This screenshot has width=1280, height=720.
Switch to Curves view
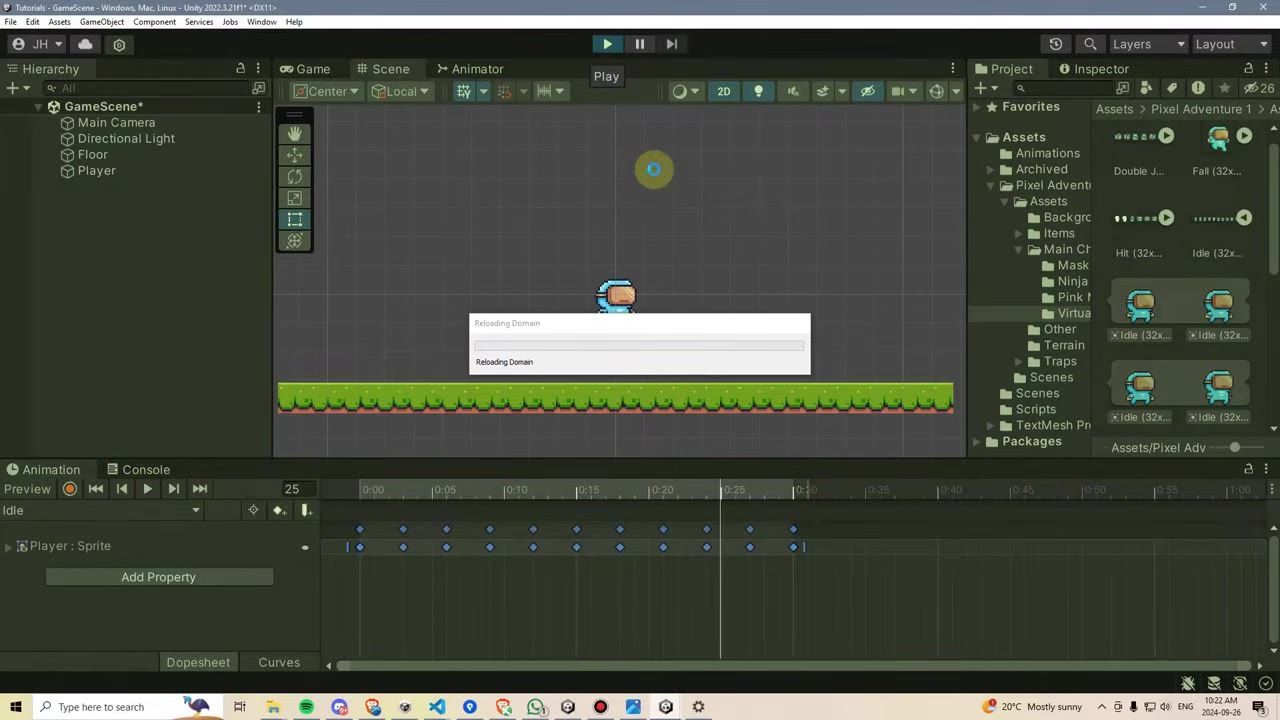pyautogui.click(x=279, y=662)
